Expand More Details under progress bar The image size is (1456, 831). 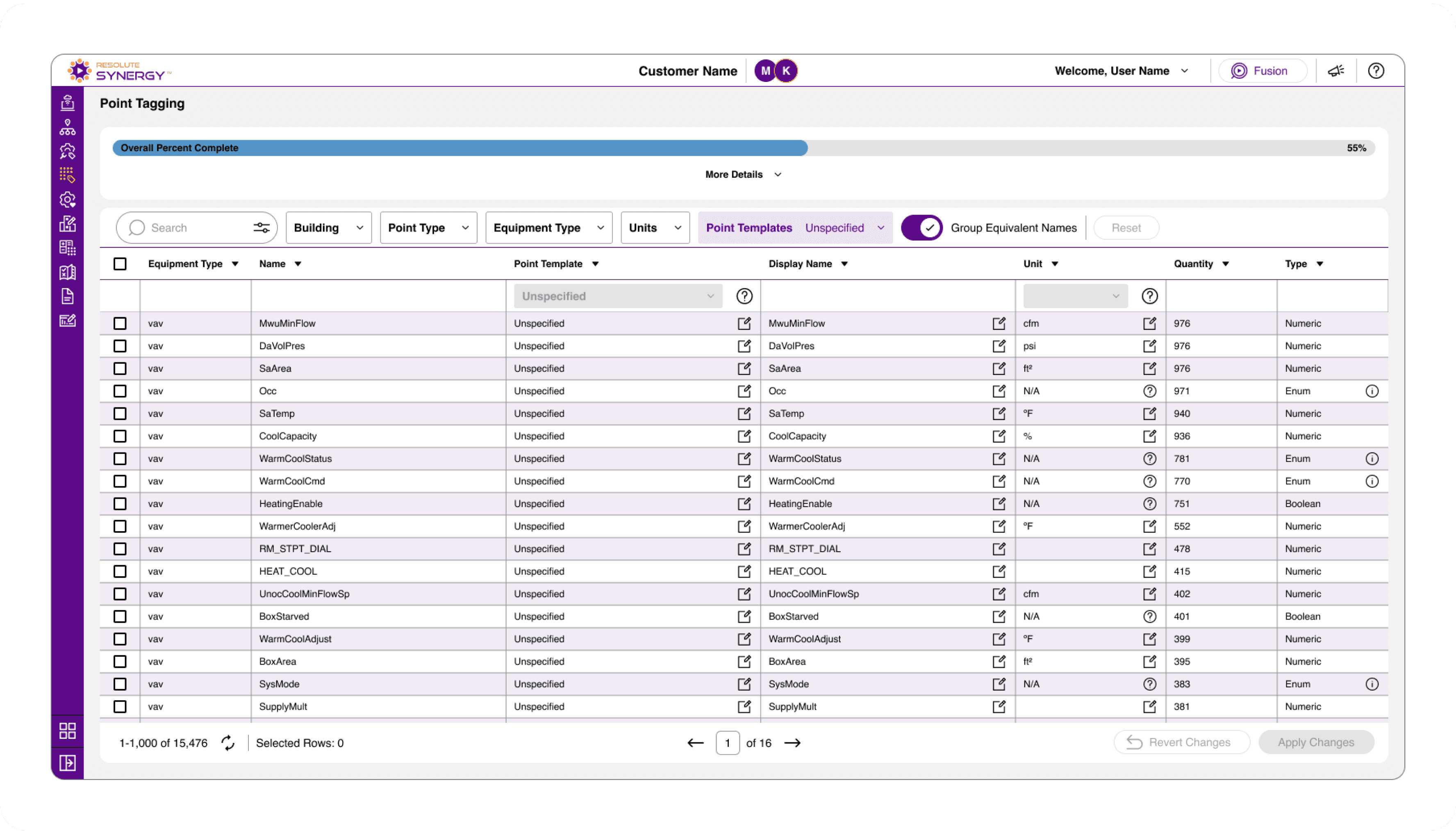pyautogui.click(x=743, y=175)
